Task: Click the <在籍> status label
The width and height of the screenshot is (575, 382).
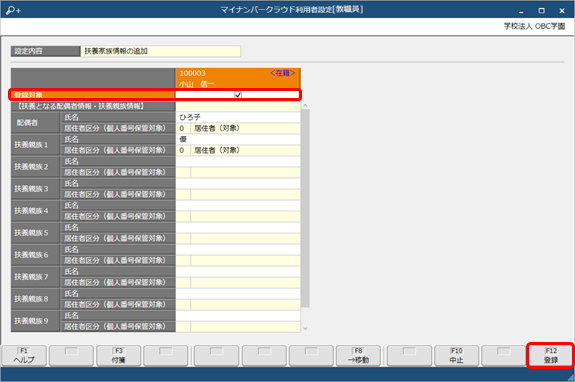Action: pos(282,73)
